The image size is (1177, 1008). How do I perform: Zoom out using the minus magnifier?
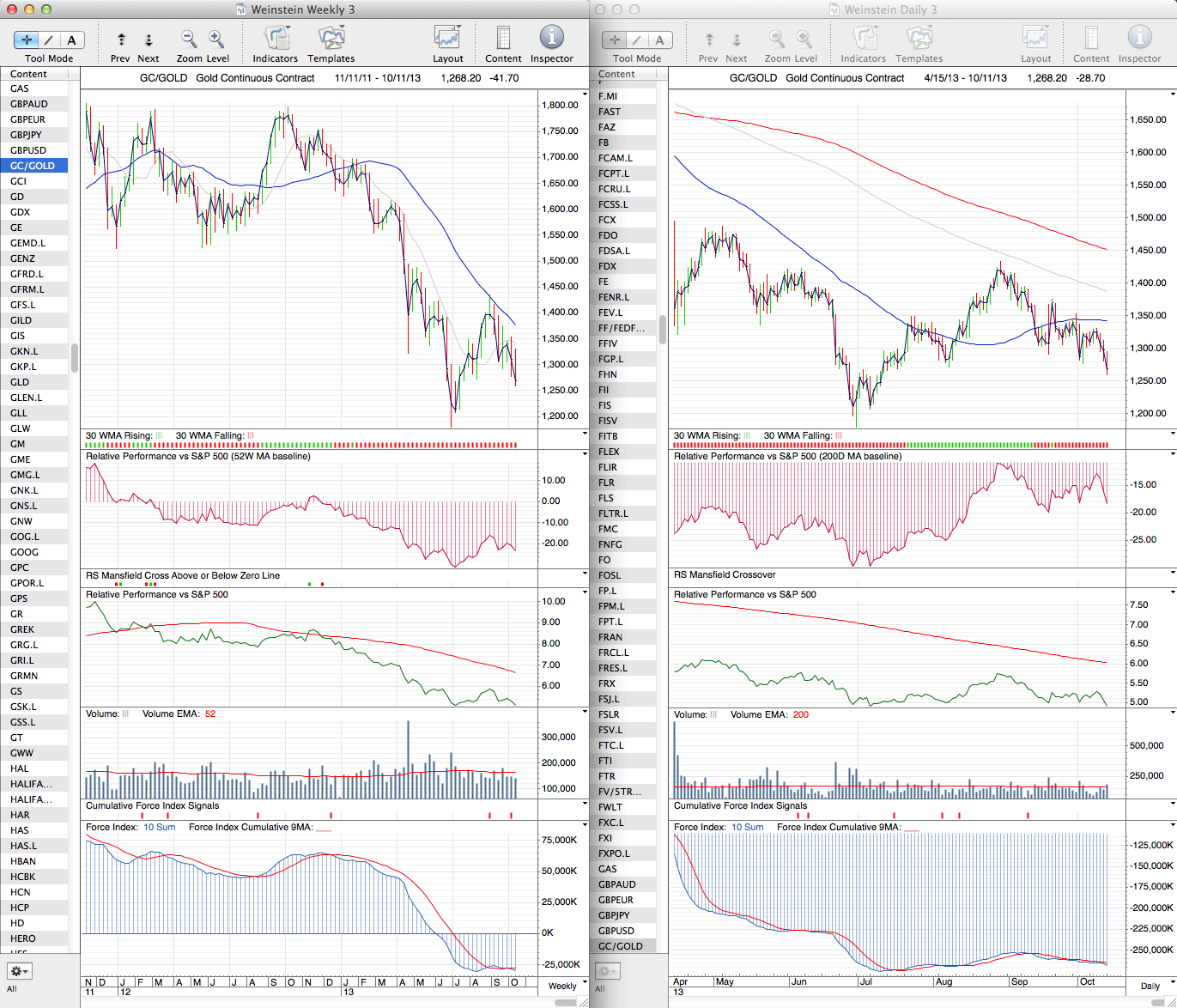(189, 39)
